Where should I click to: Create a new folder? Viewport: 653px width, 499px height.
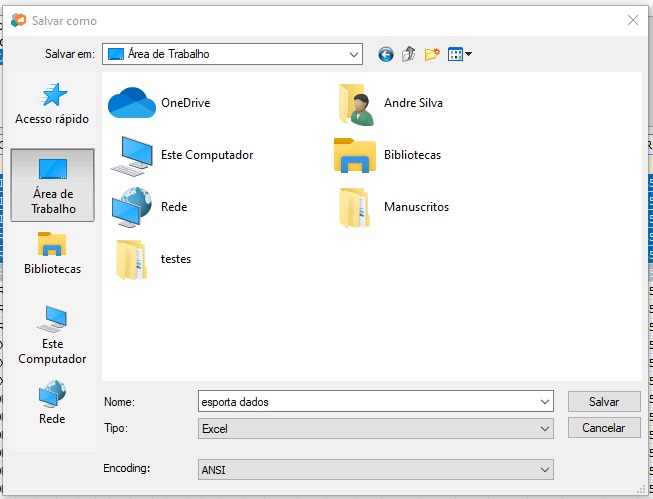pyautogui.click(x=432, y=54)
